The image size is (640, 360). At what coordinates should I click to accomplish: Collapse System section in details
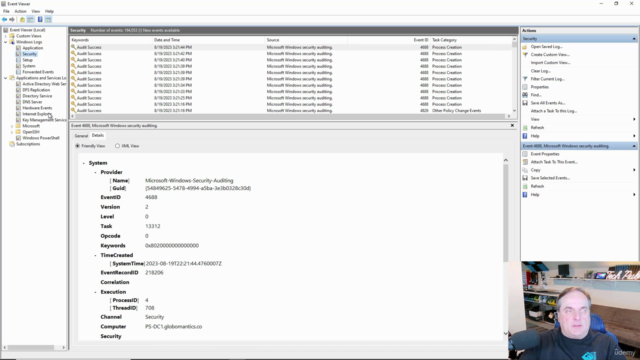84,163
